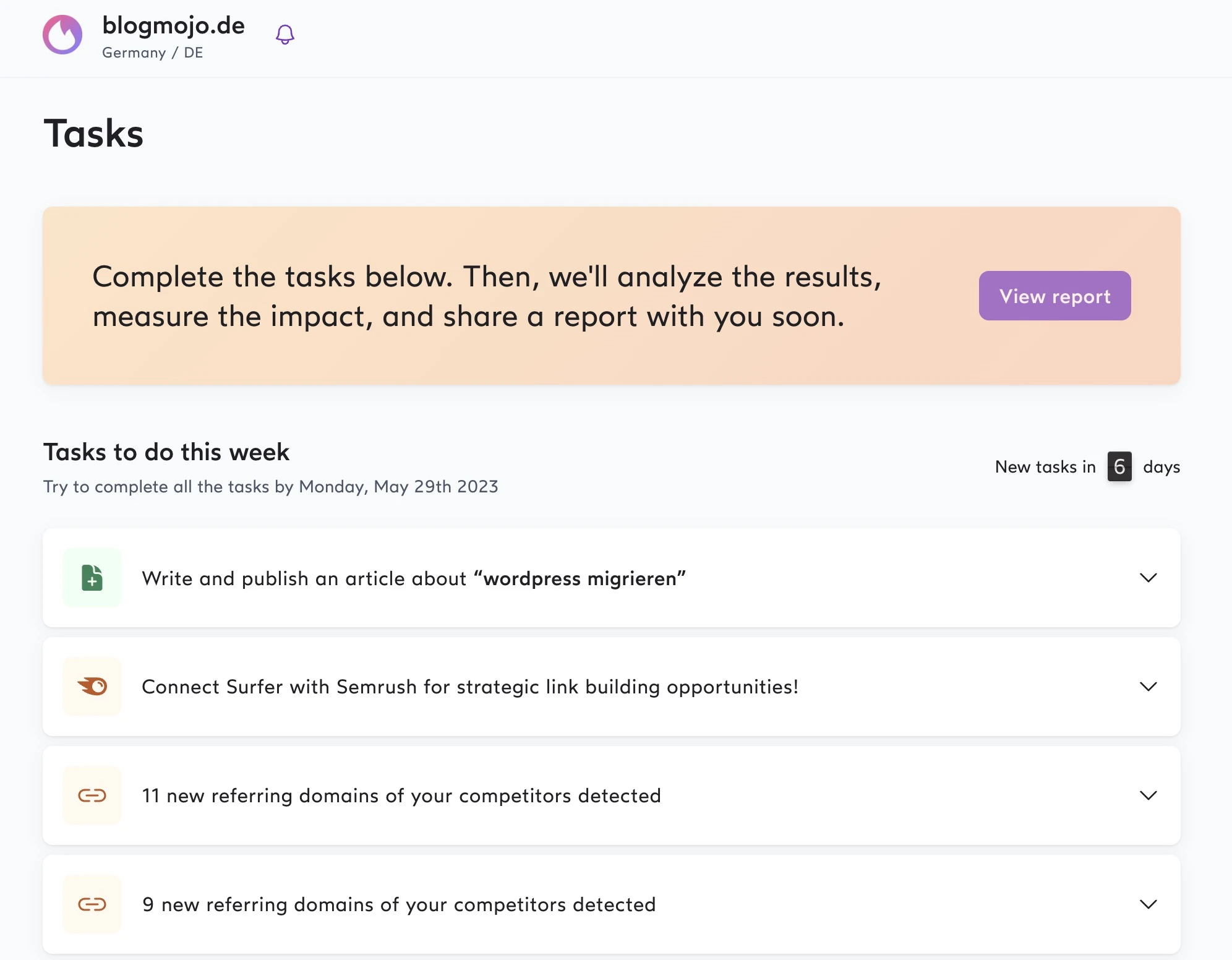Screen dimensions: 1232x960
Task: Open the Connect Surfer with Semrush task row
Action: click(x=469, y=687)
